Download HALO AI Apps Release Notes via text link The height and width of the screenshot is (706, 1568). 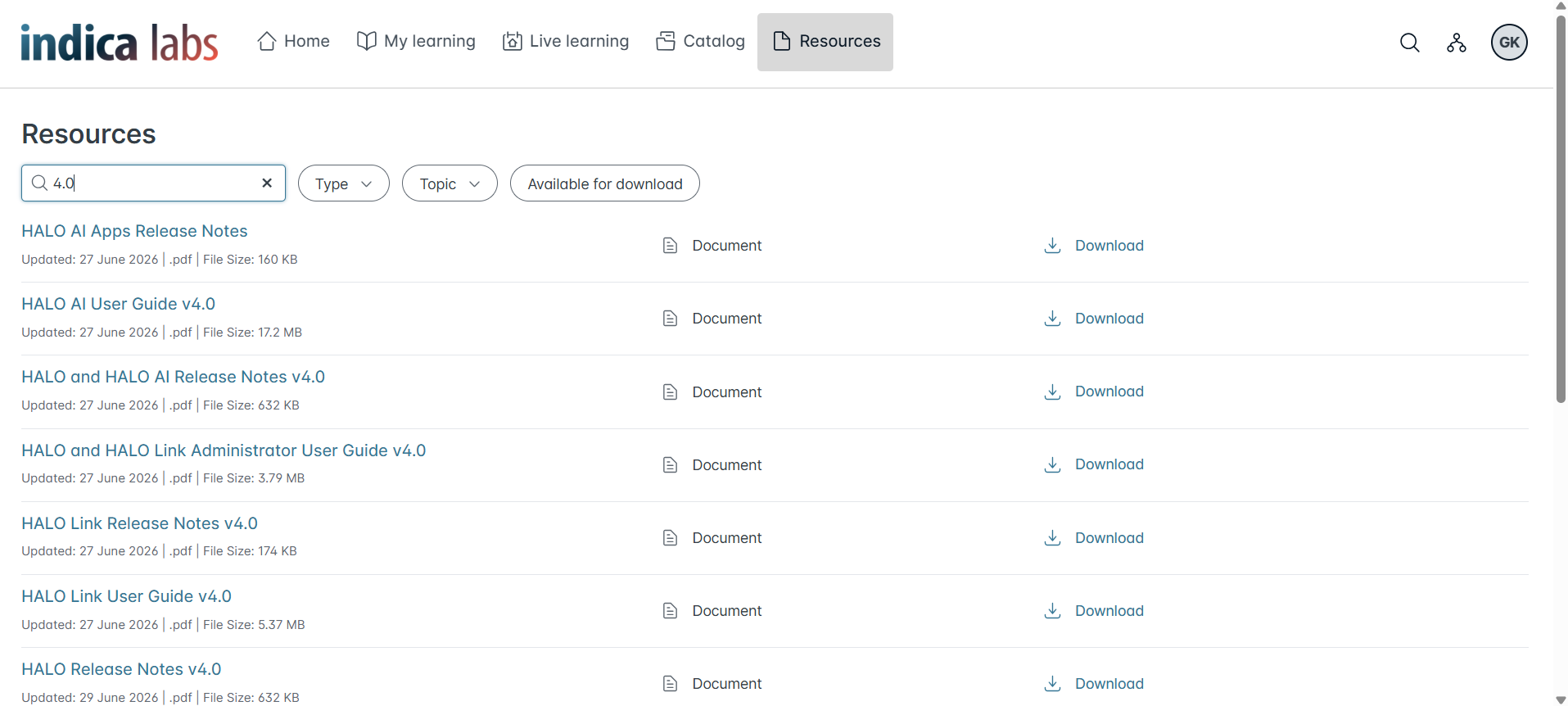pos(1109,246)
